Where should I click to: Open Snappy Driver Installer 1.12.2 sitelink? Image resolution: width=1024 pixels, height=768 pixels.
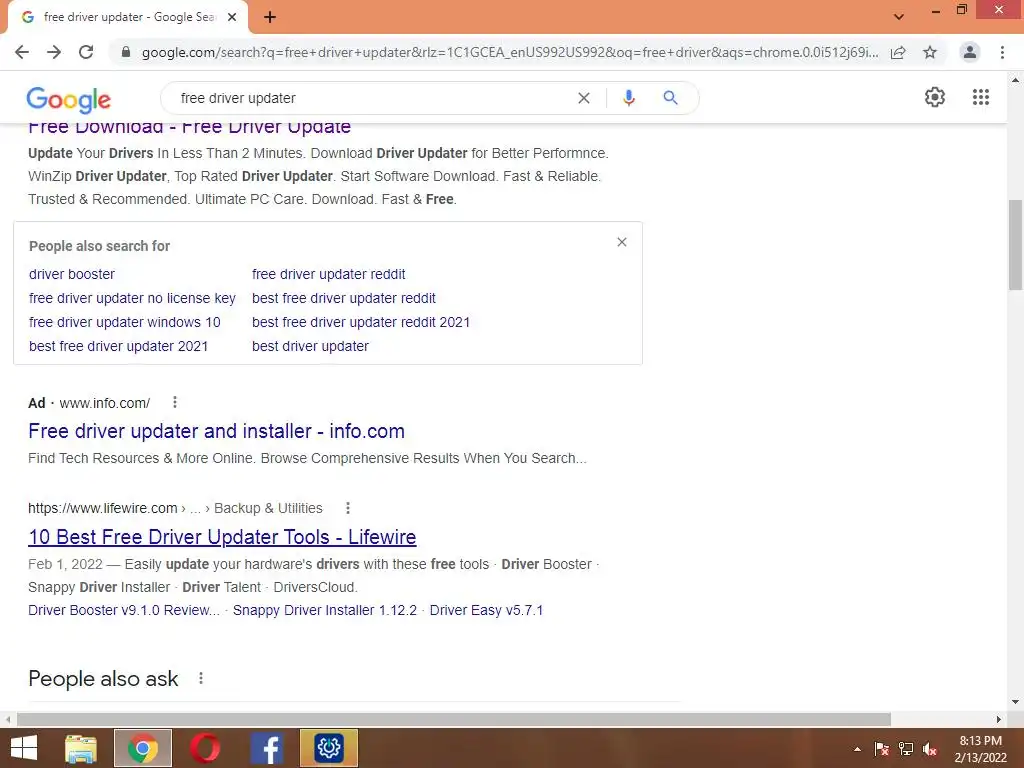click(325, 611)
